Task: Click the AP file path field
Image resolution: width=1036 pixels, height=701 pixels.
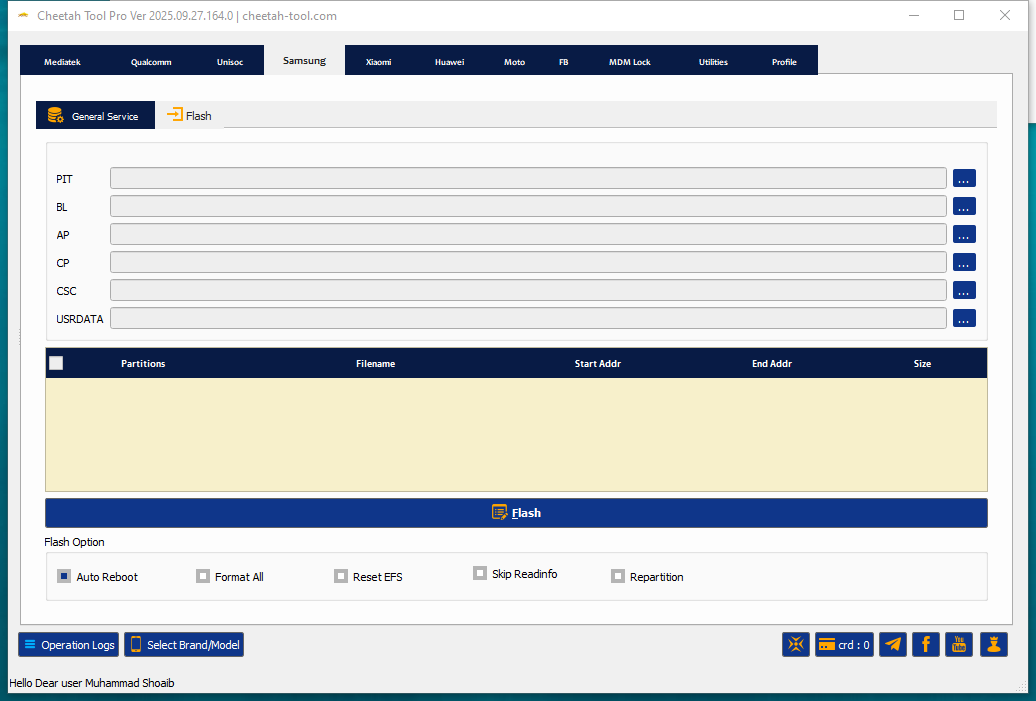Action: 529,234
